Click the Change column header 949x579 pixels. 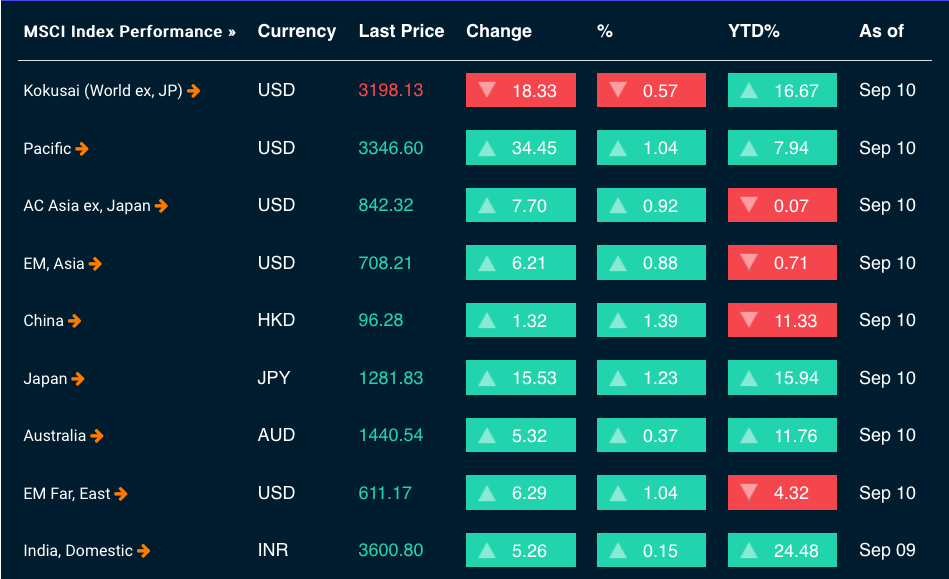click(499, 31)
